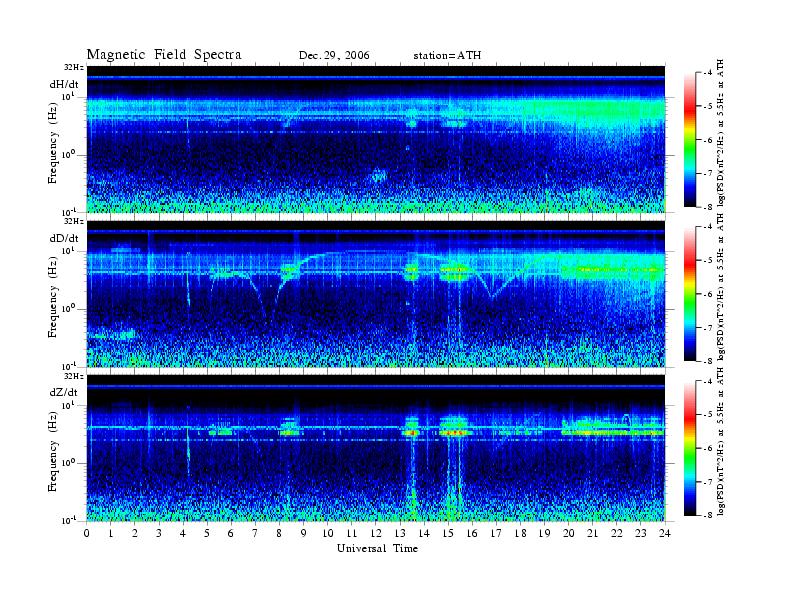This screenshot has width=792, height=612.
Task: Click the time tick label '8'
Action: (x=279, y=533)
